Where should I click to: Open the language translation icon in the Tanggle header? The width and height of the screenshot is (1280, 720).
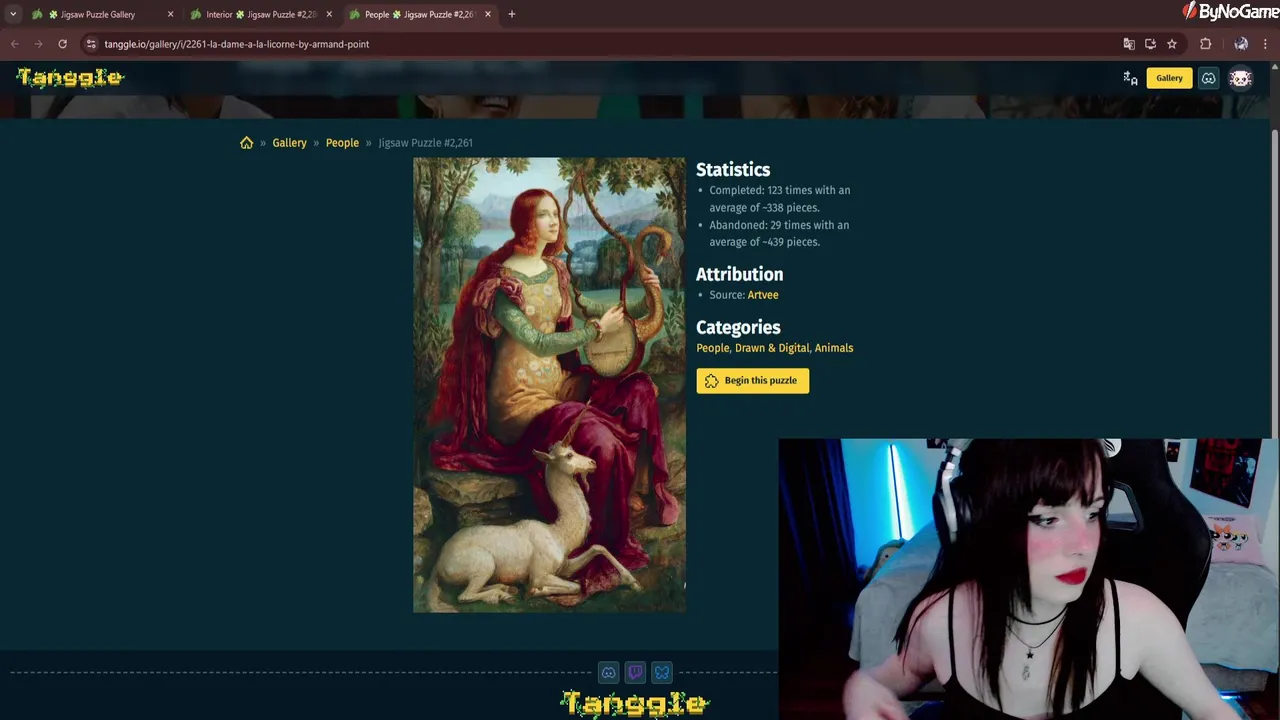(1130, 78)
